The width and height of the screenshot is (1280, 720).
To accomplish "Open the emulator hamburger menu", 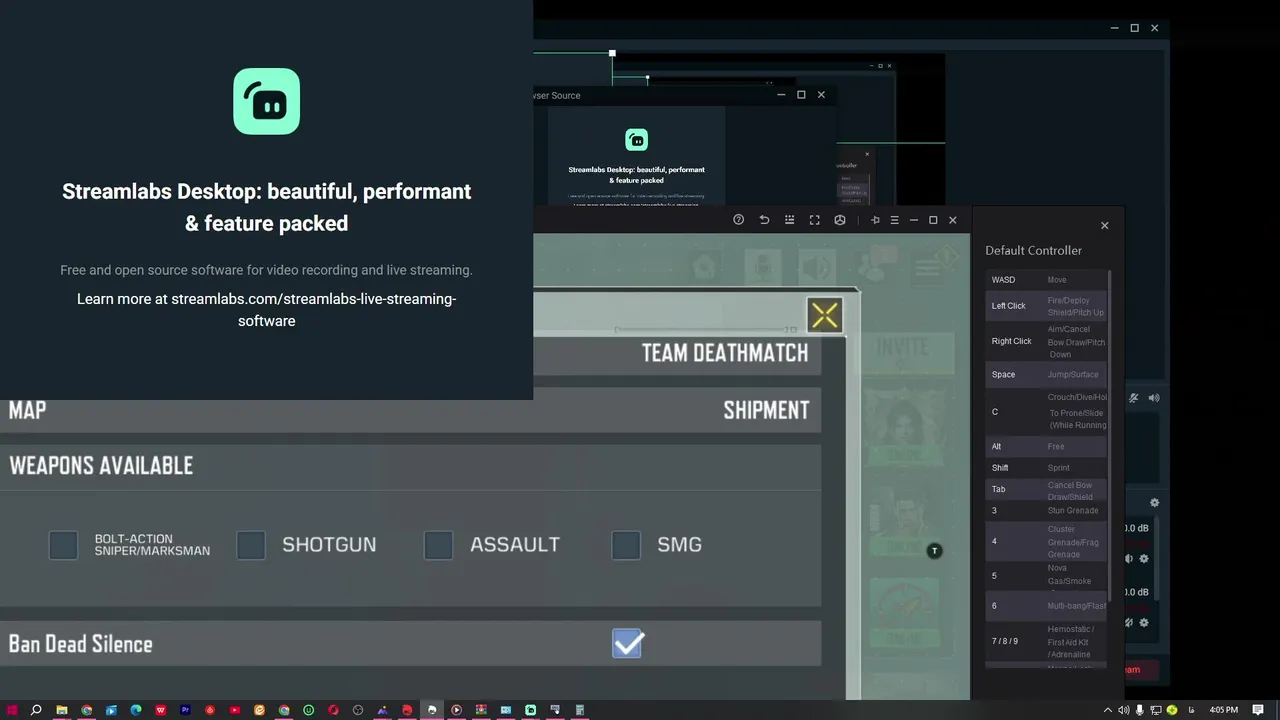I will [894, 220].
